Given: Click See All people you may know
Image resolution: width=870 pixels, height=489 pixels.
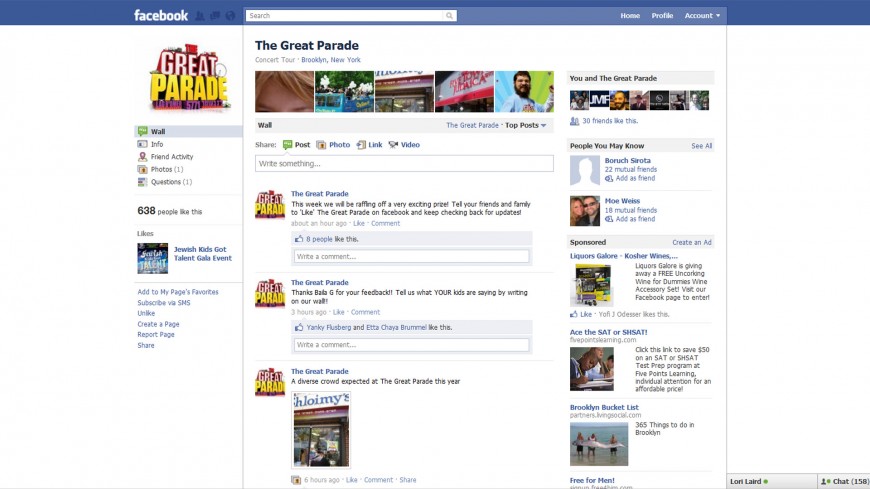Looking at the screenshot, I should click(701, 146).
